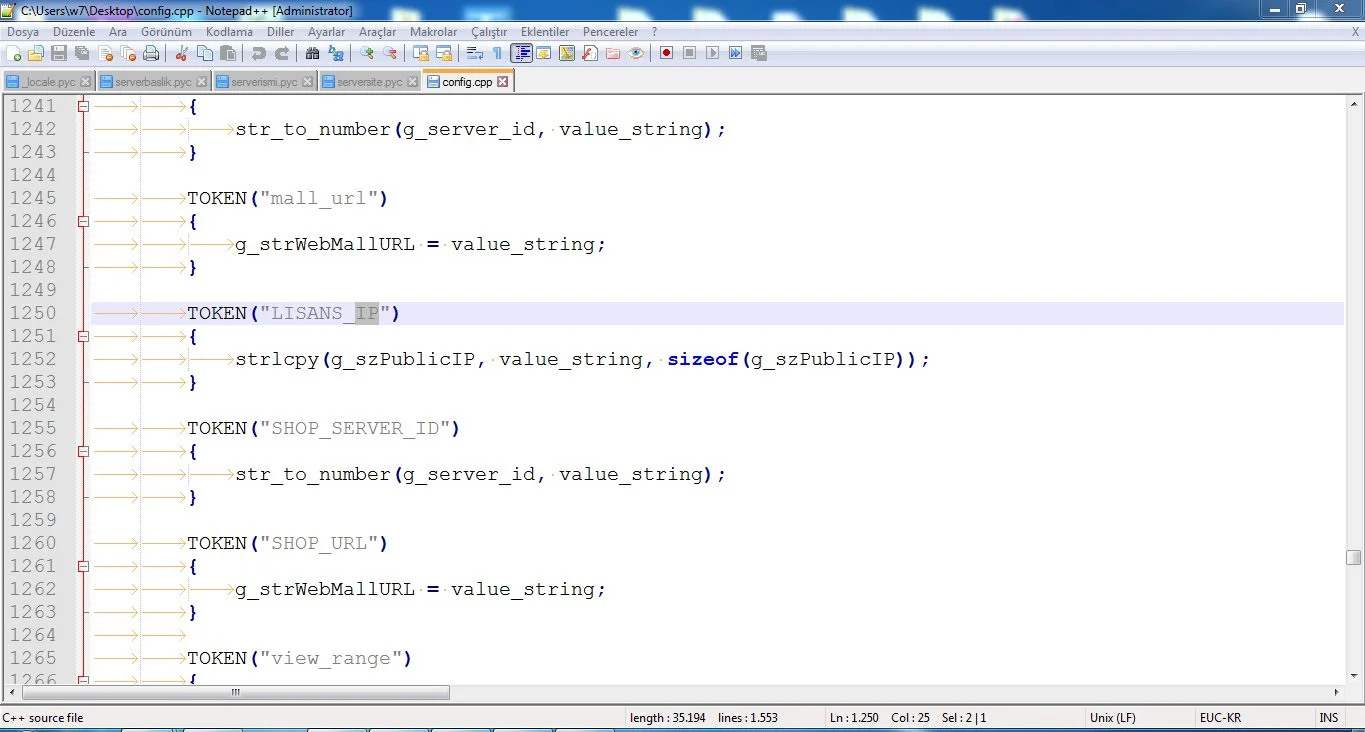Image resolution: width=1365 pixels, height=732 pixels.
Task: Collapse the code block at line 1251
Action: (83, 336)
